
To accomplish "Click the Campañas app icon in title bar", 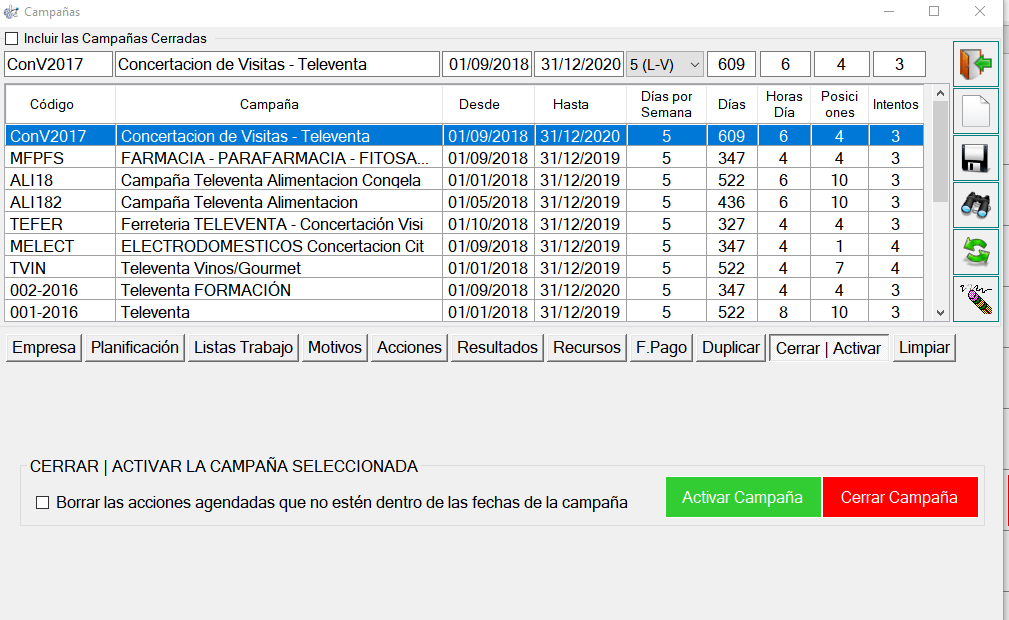I will pyautogui.click(x=11, y=12).
